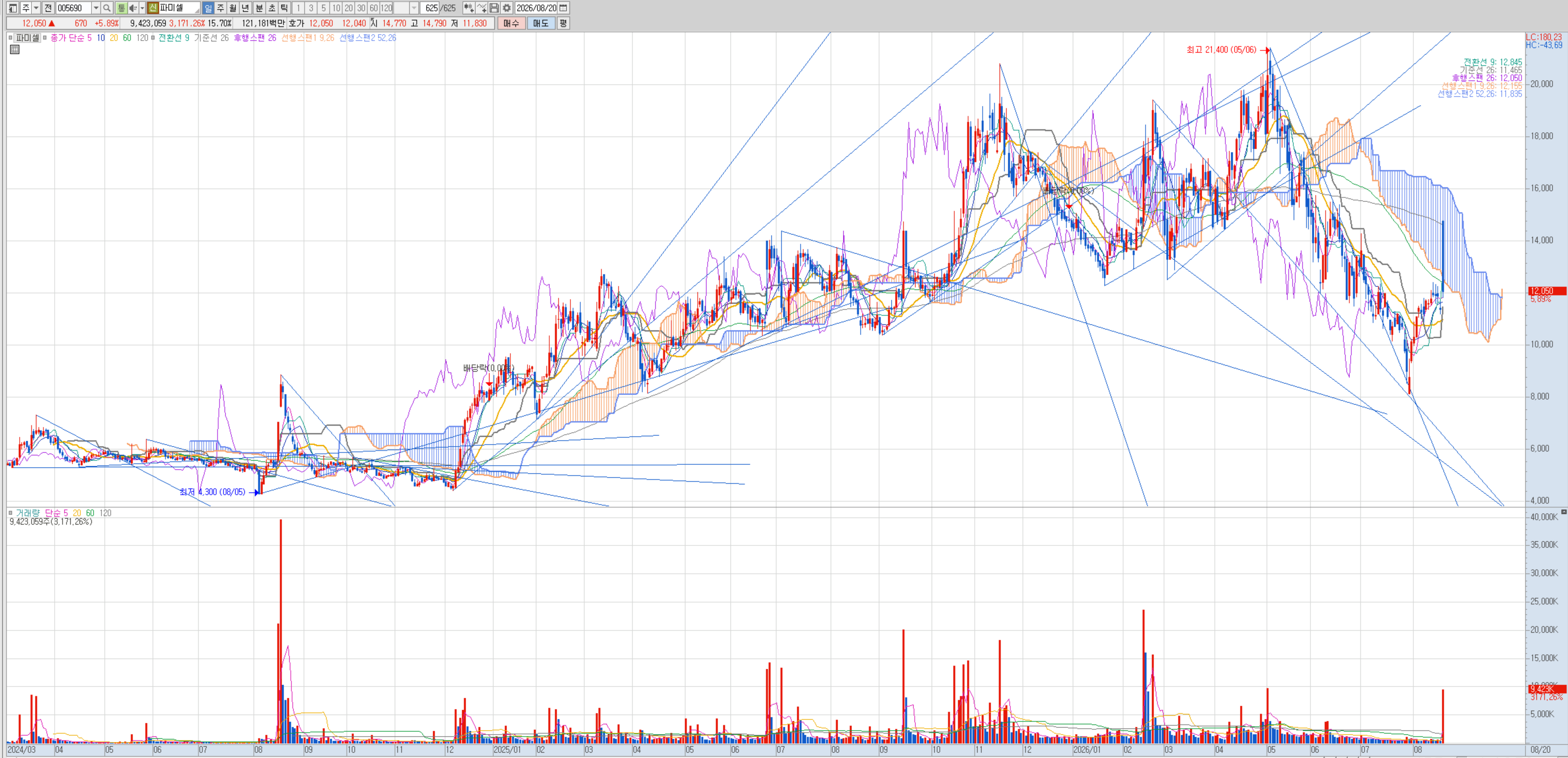Open the dropdown next to the speaker icon
Image resolution: width=1568 pixels, height=758 pixels.
coord(142,8)
